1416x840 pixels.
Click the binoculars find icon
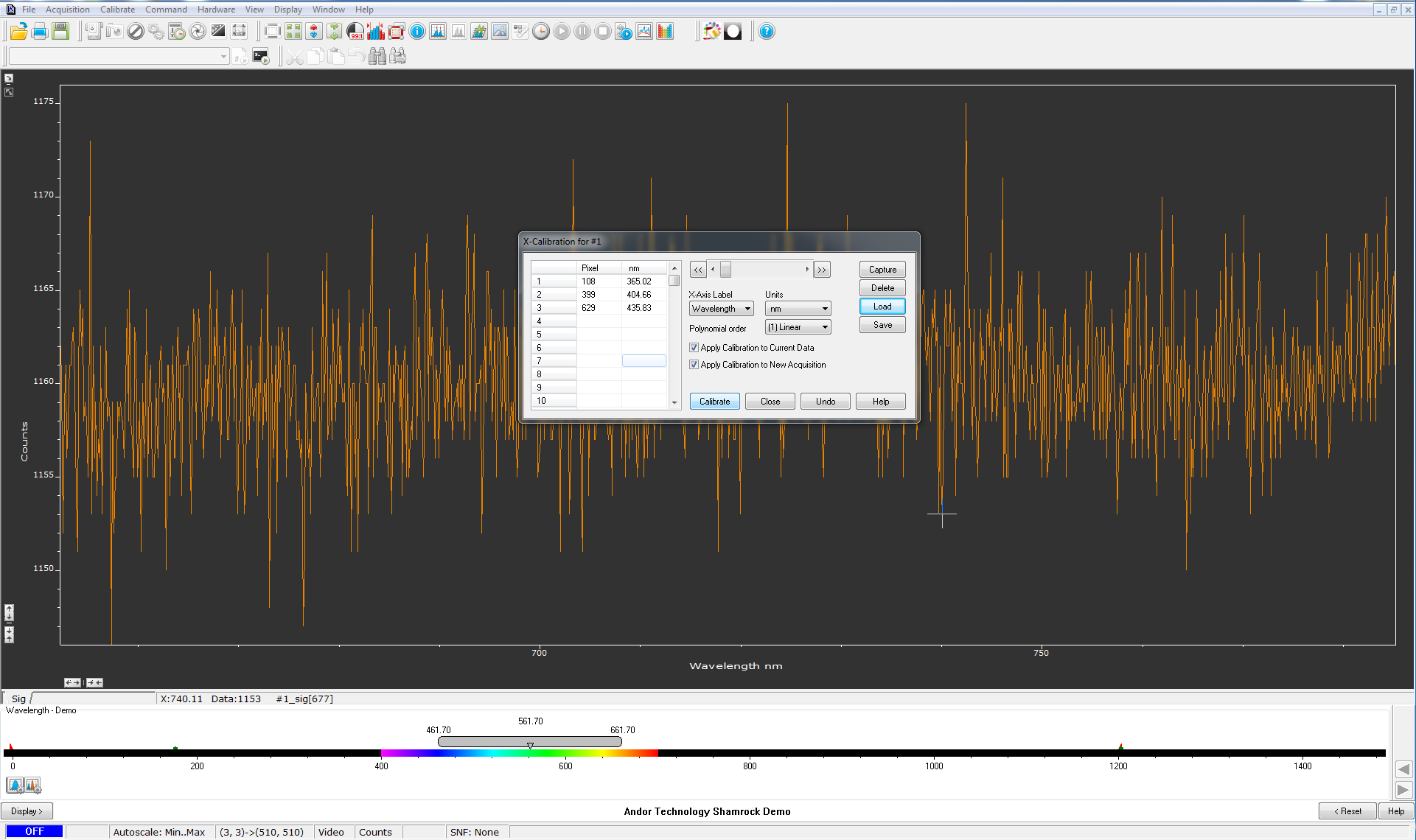[x=377, y=57]
